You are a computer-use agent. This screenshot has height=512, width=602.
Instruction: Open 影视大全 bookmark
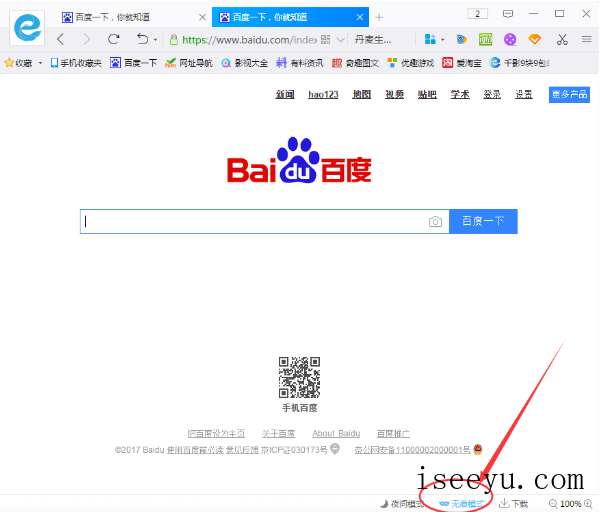(x=245, y=63)
